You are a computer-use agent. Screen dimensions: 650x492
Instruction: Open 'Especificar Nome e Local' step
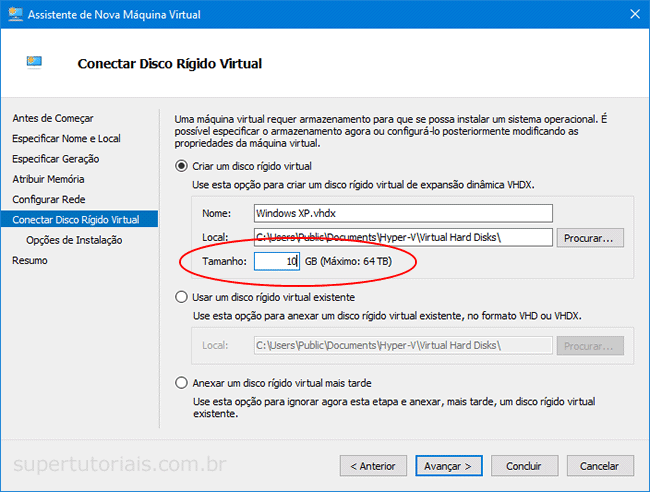click(66, 138)
